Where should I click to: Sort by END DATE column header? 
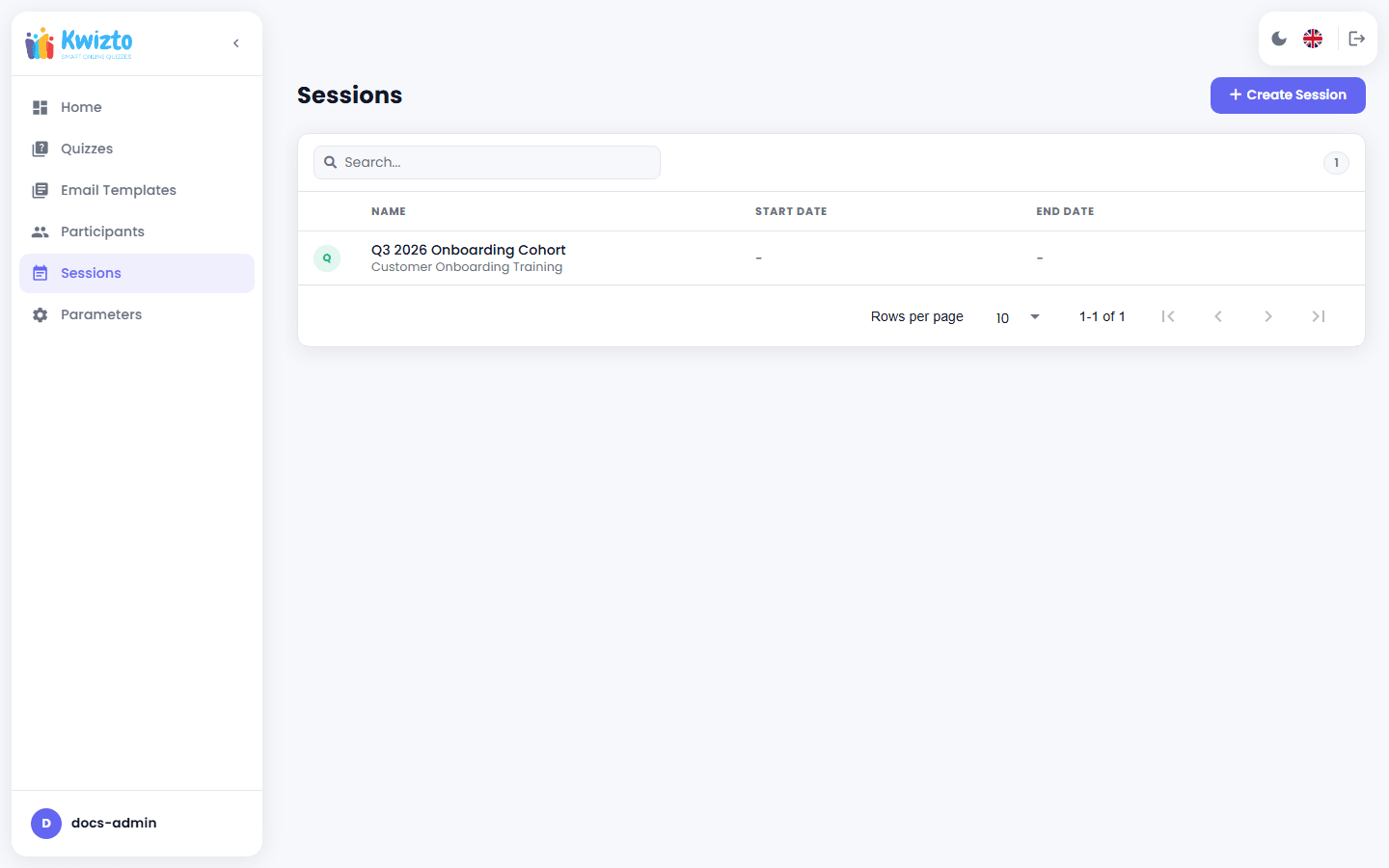click(x=1065, y=211)
